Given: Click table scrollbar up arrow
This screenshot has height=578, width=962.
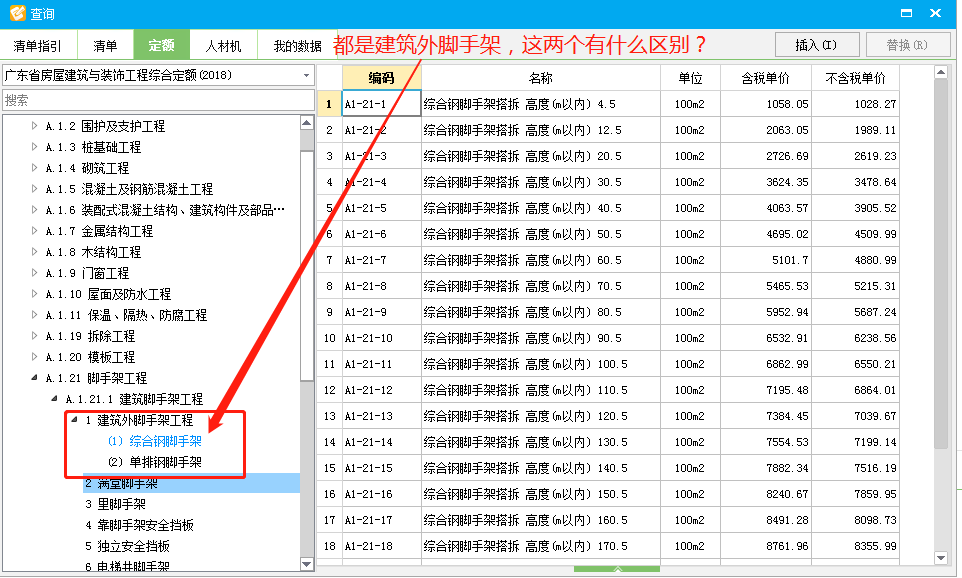Looking at the screenshot, I should point(941,72).
